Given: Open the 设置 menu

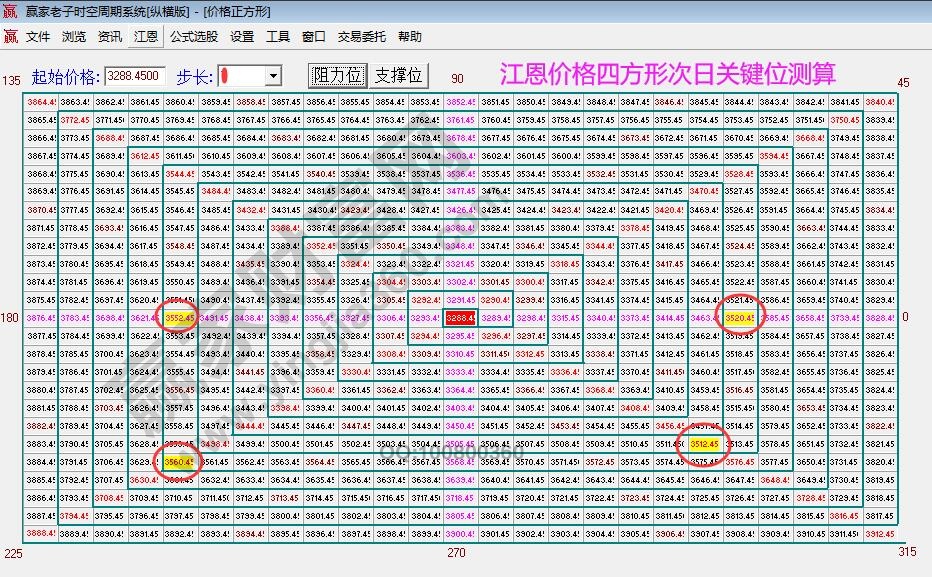Looking at the screenshot, I should pyautogui.click(x=241, y=36).
